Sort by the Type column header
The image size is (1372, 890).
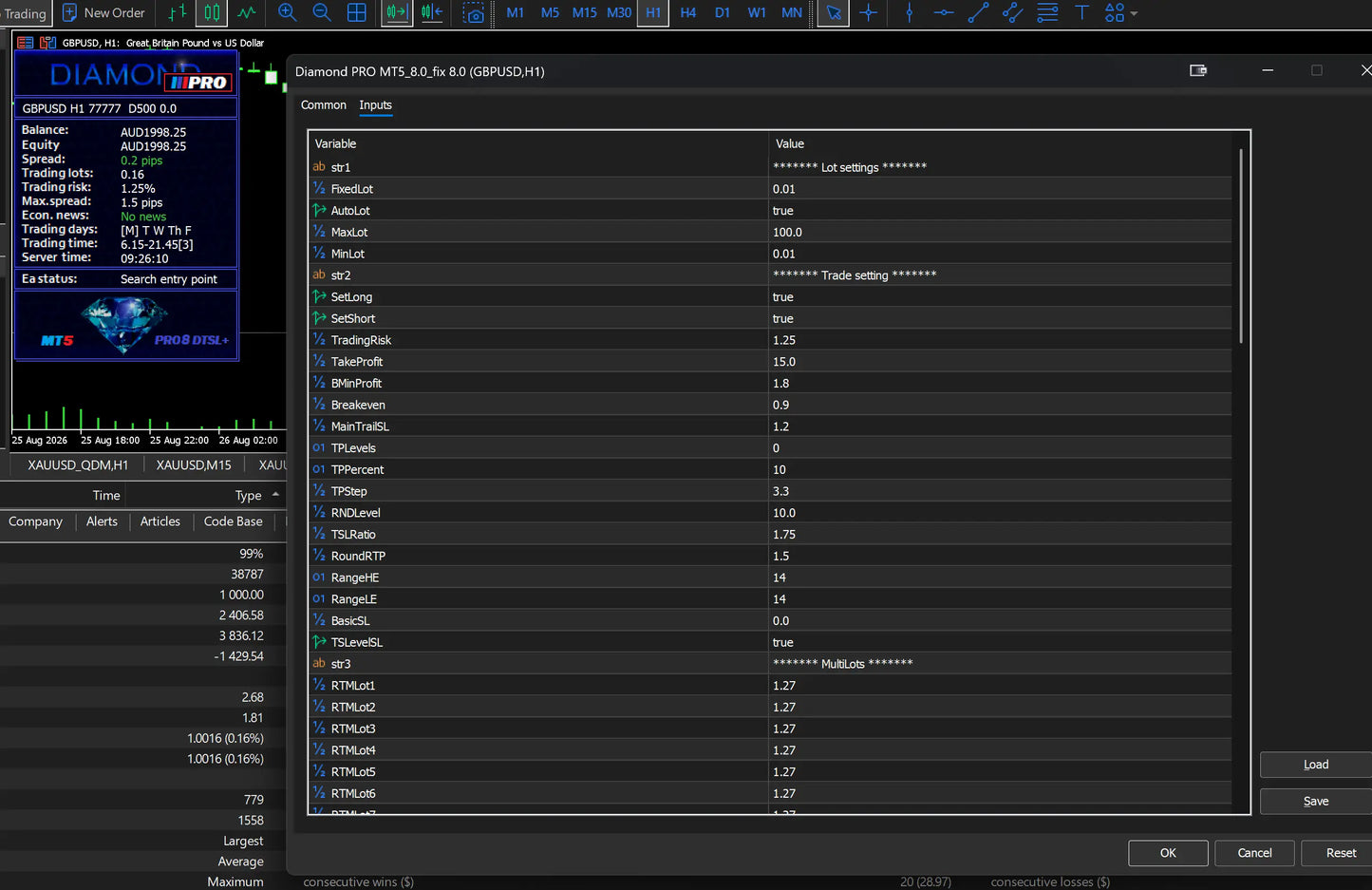coord(248,496)
